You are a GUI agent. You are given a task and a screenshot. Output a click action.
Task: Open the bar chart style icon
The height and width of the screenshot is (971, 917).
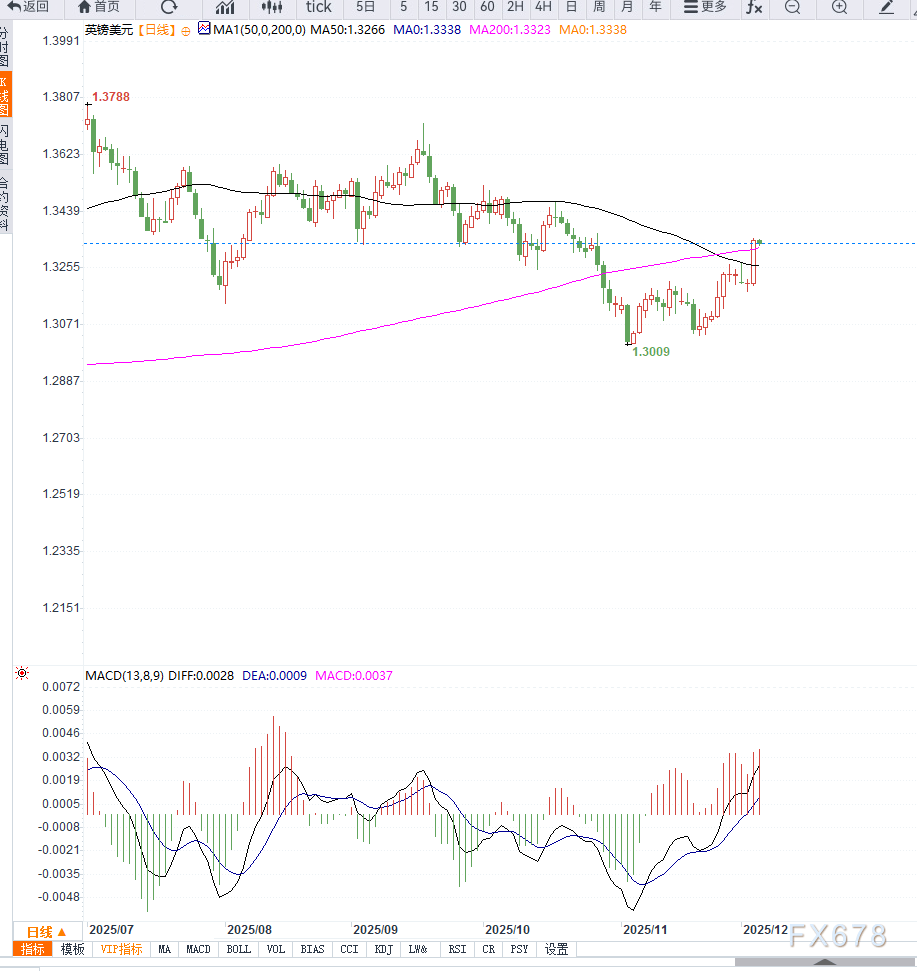[x=225, y=7]
